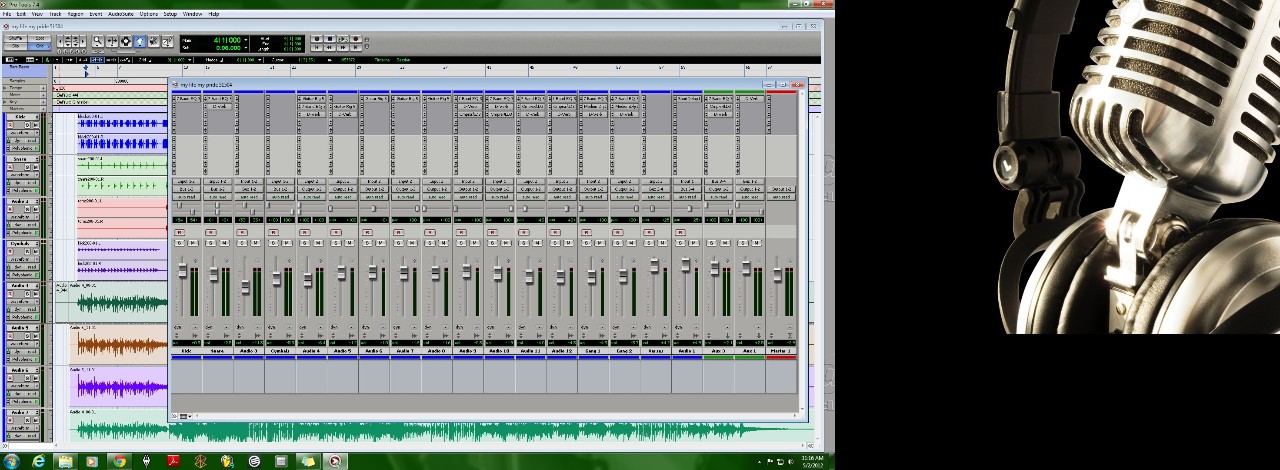Open the output selector on Master channel

pos(780,189)
